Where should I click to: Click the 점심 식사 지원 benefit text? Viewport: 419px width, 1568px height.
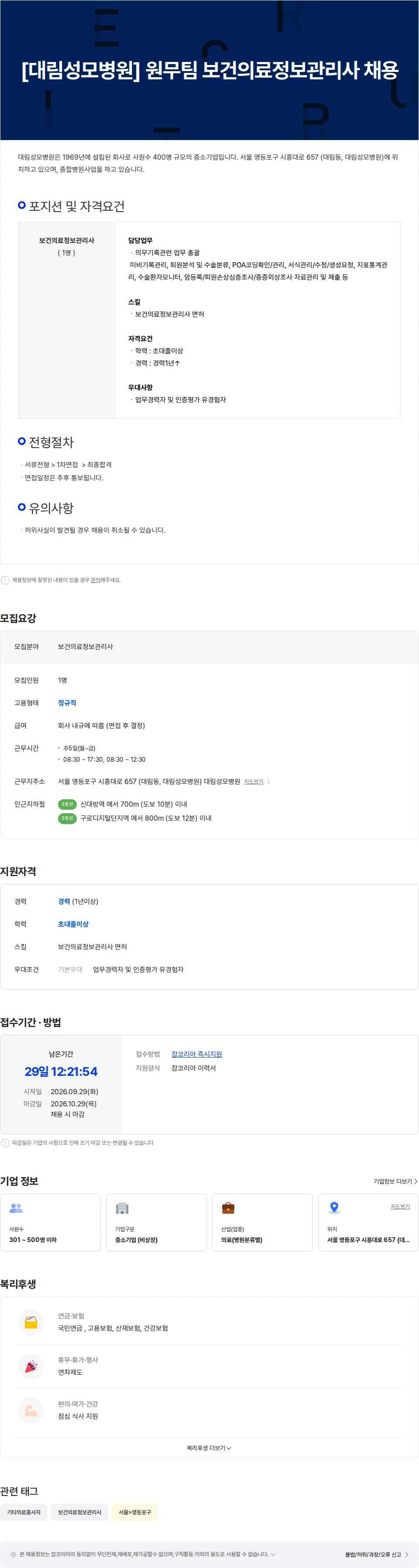tap(78, 1416)
